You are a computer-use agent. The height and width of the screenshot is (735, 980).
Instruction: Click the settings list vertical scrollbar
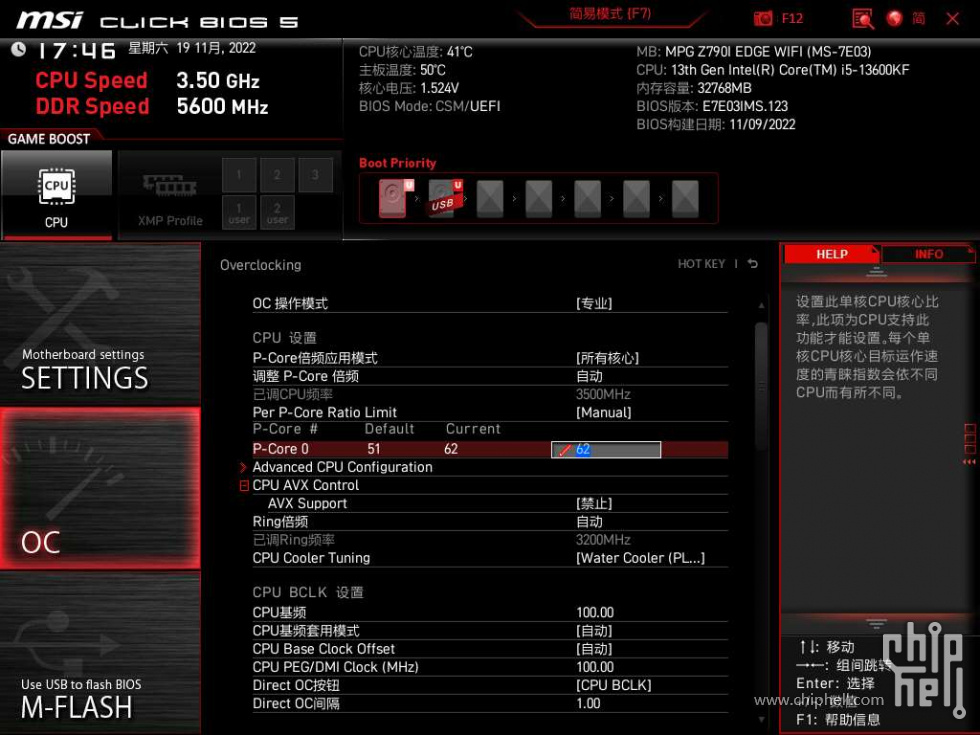click(x=761, y=386)
